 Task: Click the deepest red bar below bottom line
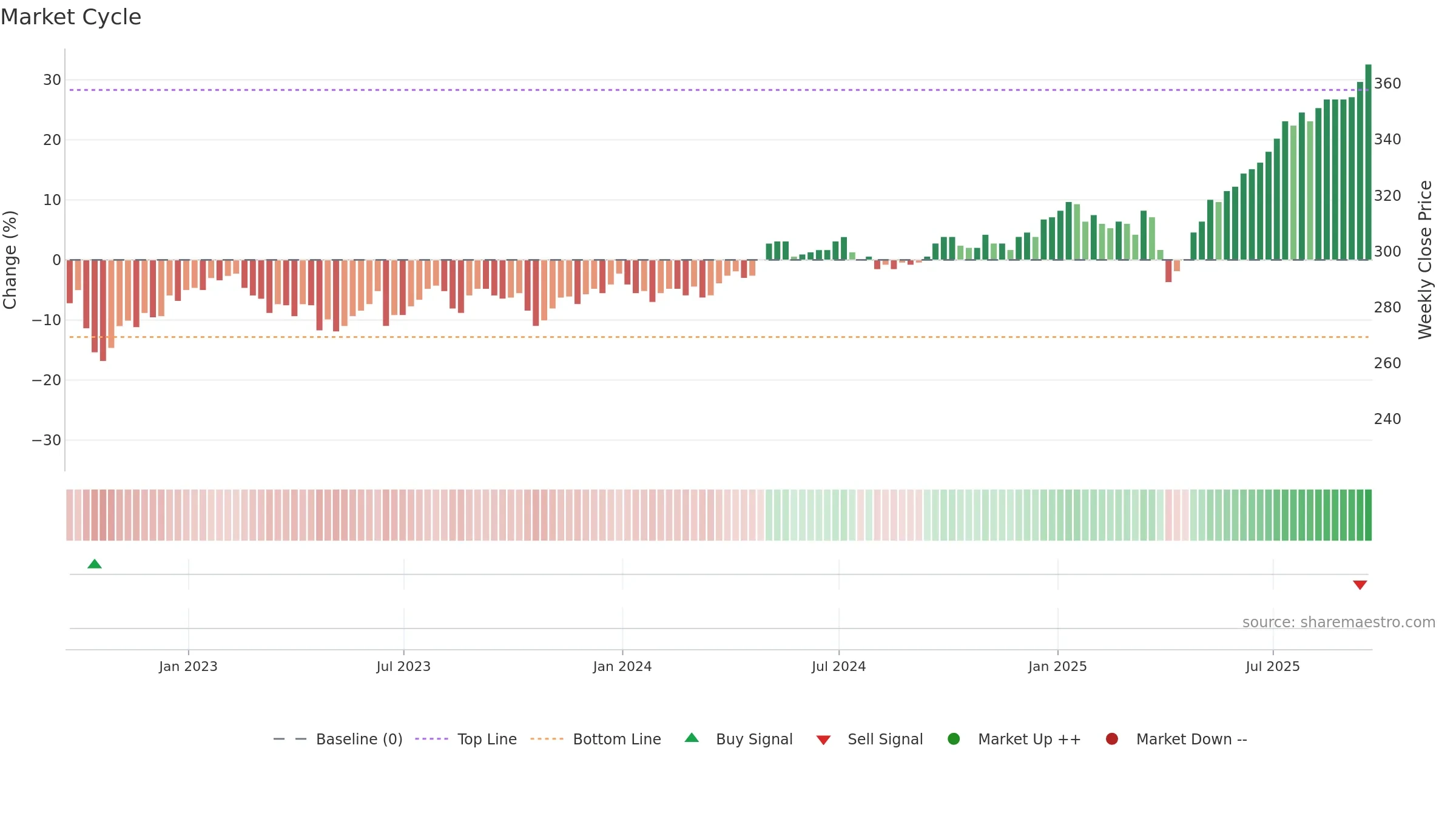point(103,311)
